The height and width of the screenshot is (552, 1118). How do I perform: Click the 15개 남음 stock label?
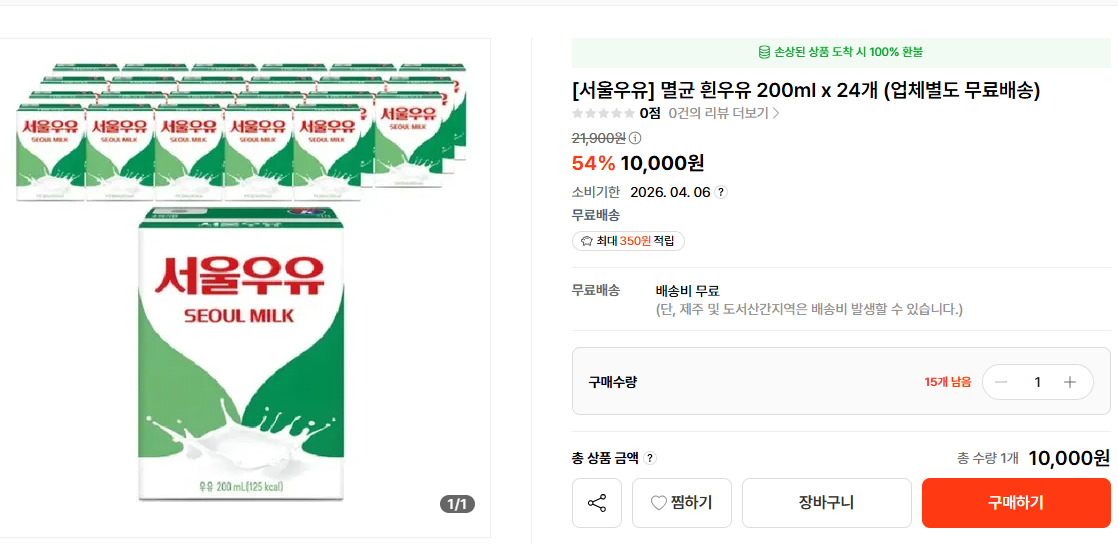point(947,382)
